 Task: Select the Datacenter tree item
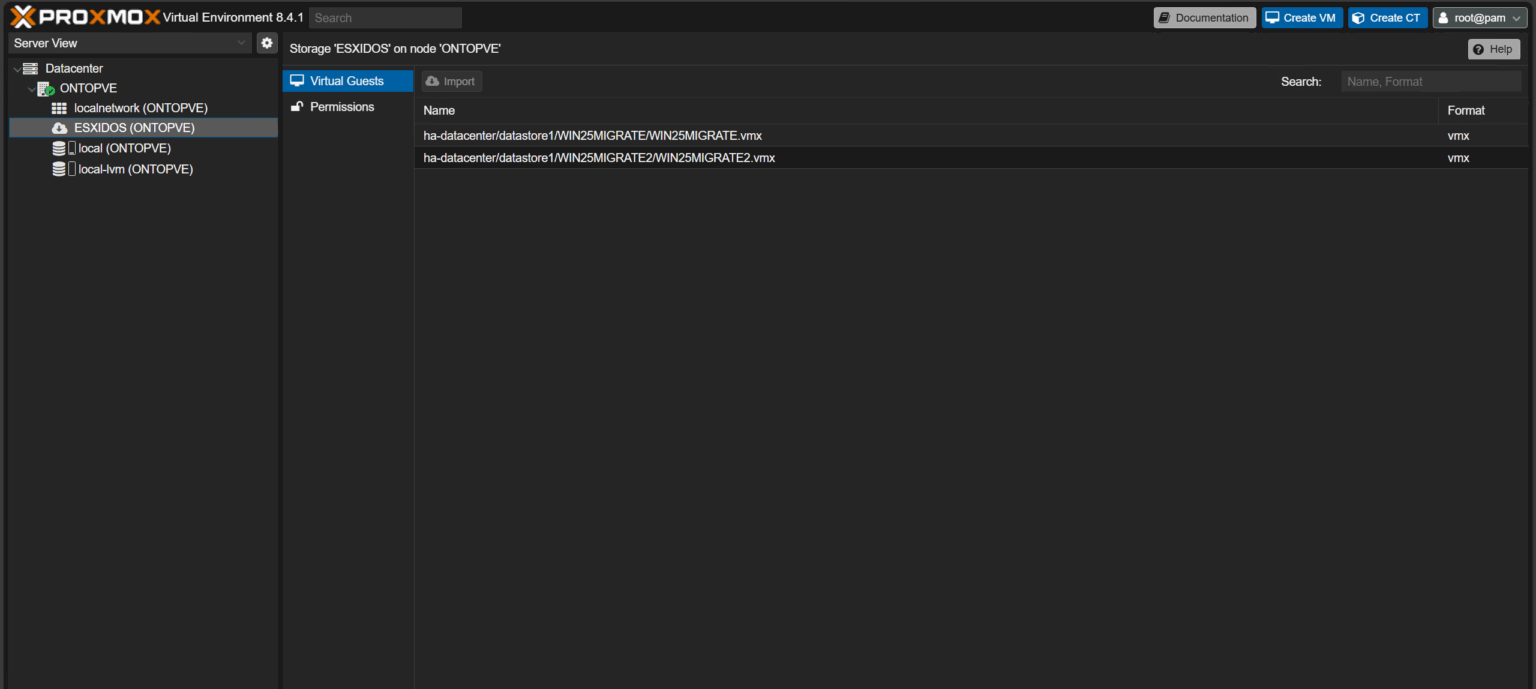coord(74,68)
